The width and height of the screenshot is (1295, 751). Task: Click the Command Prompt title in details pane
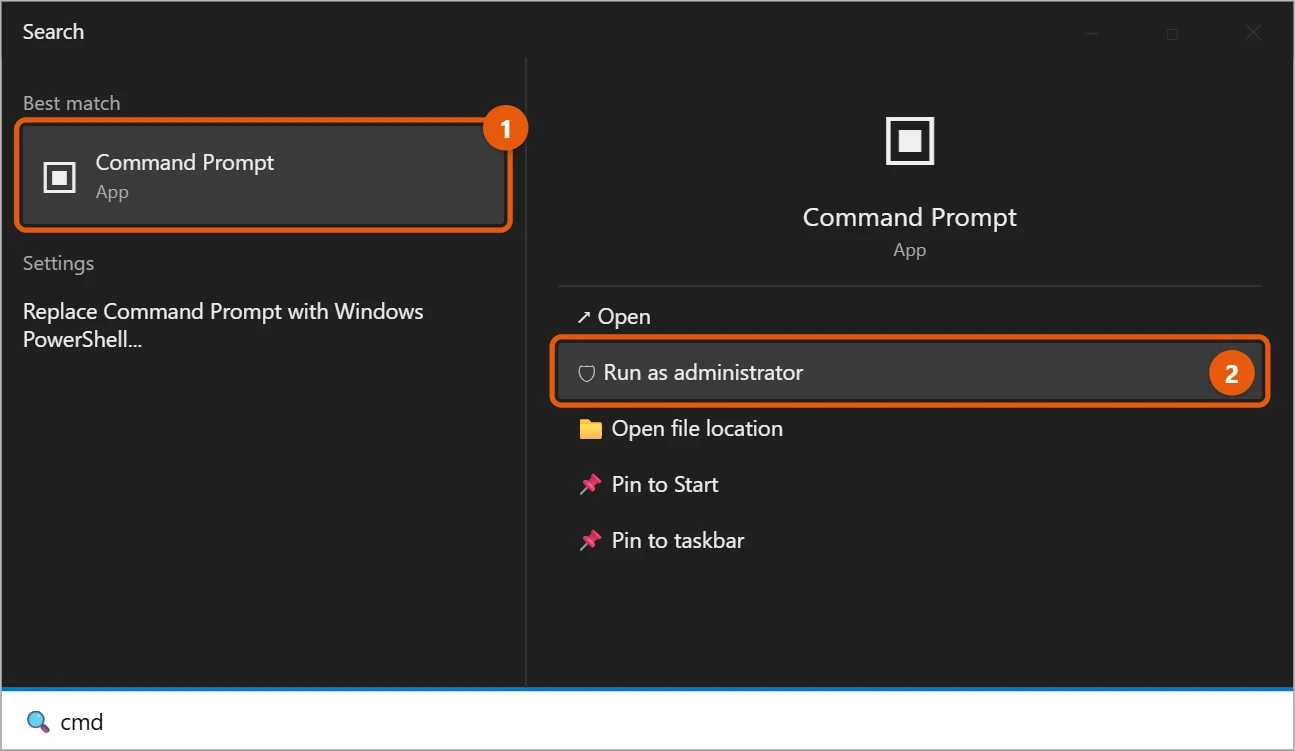click(910, 217)
